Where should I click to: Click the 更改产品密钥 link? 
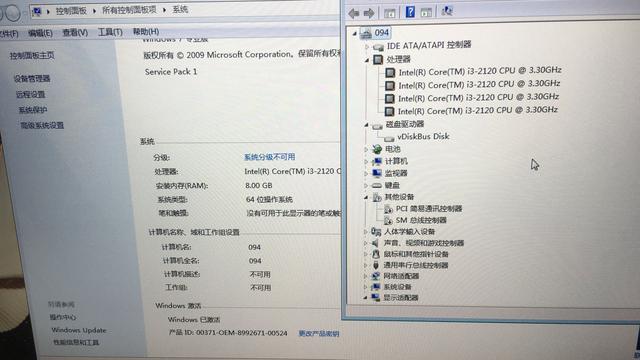pyautogui.click(x=319, y=333)
